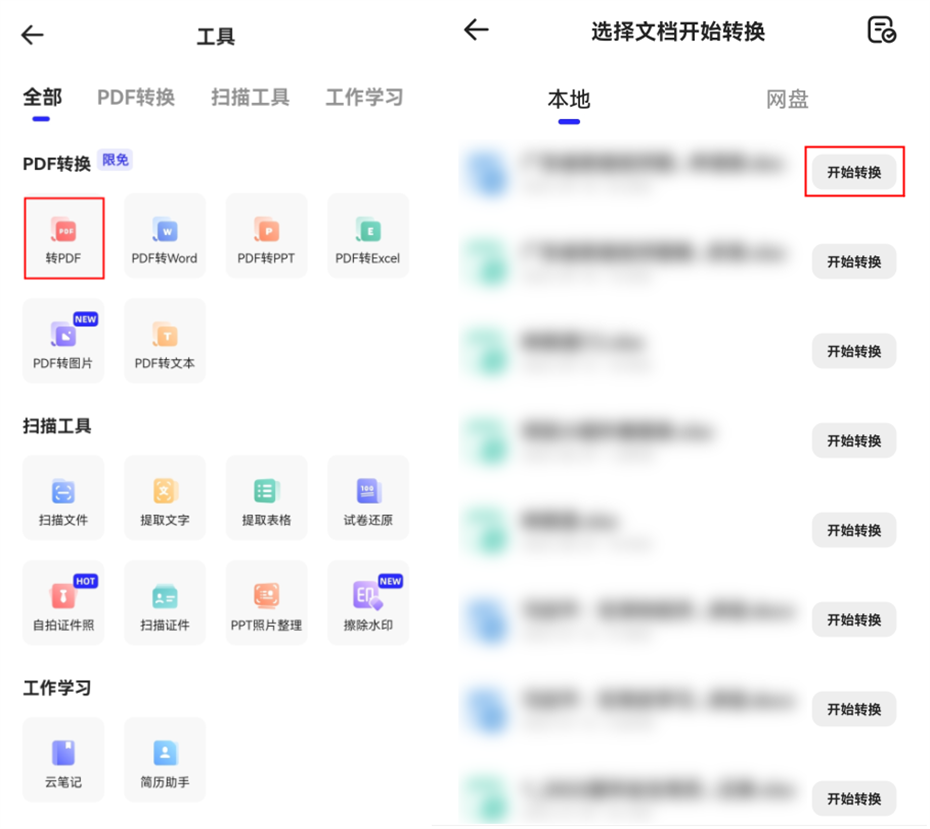Select the 网盘 cloud drive tab
930x829 pixels.
click(x=787, y=100)
